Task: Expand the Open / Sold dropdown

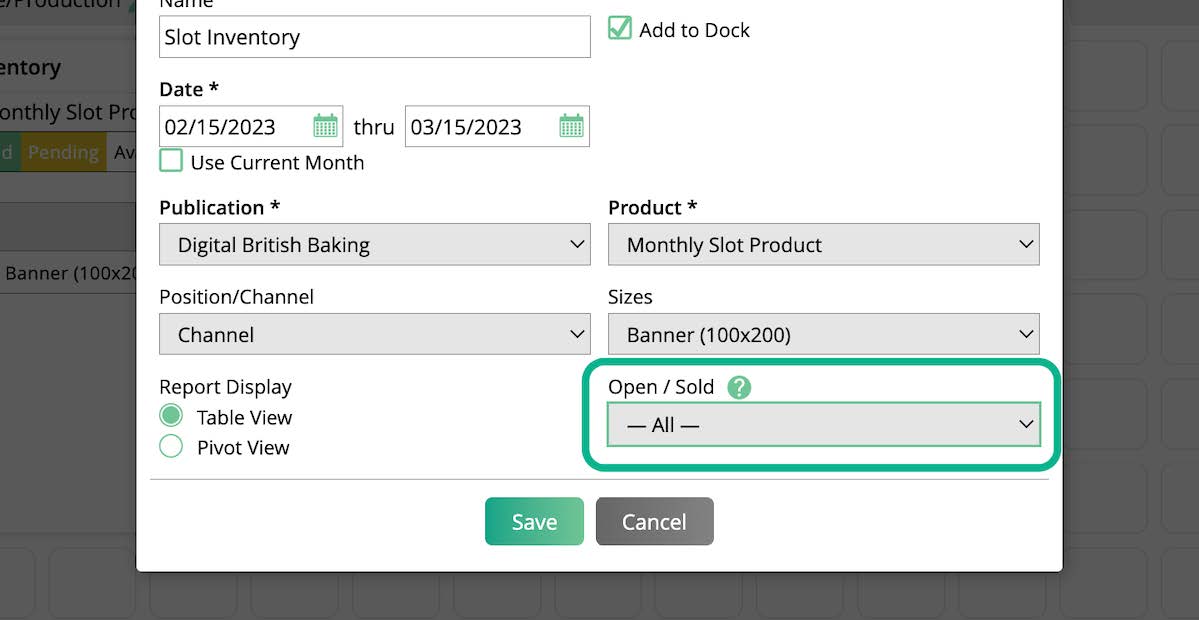Action: 823,425
